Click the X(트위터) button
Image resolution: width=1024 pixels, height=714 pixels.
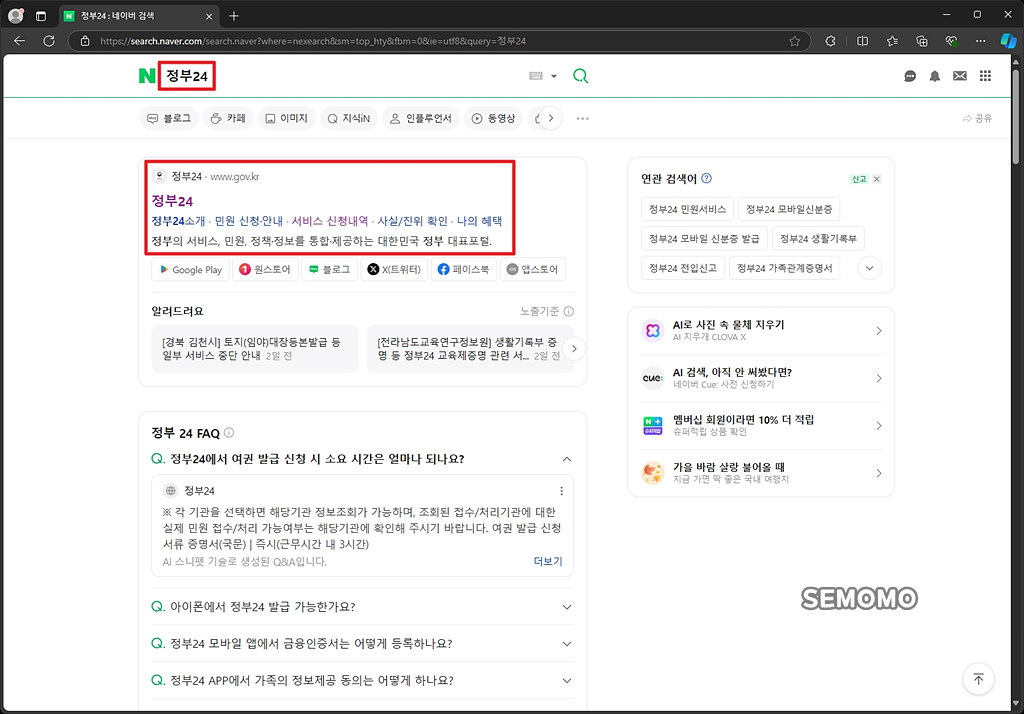point(394,269)
